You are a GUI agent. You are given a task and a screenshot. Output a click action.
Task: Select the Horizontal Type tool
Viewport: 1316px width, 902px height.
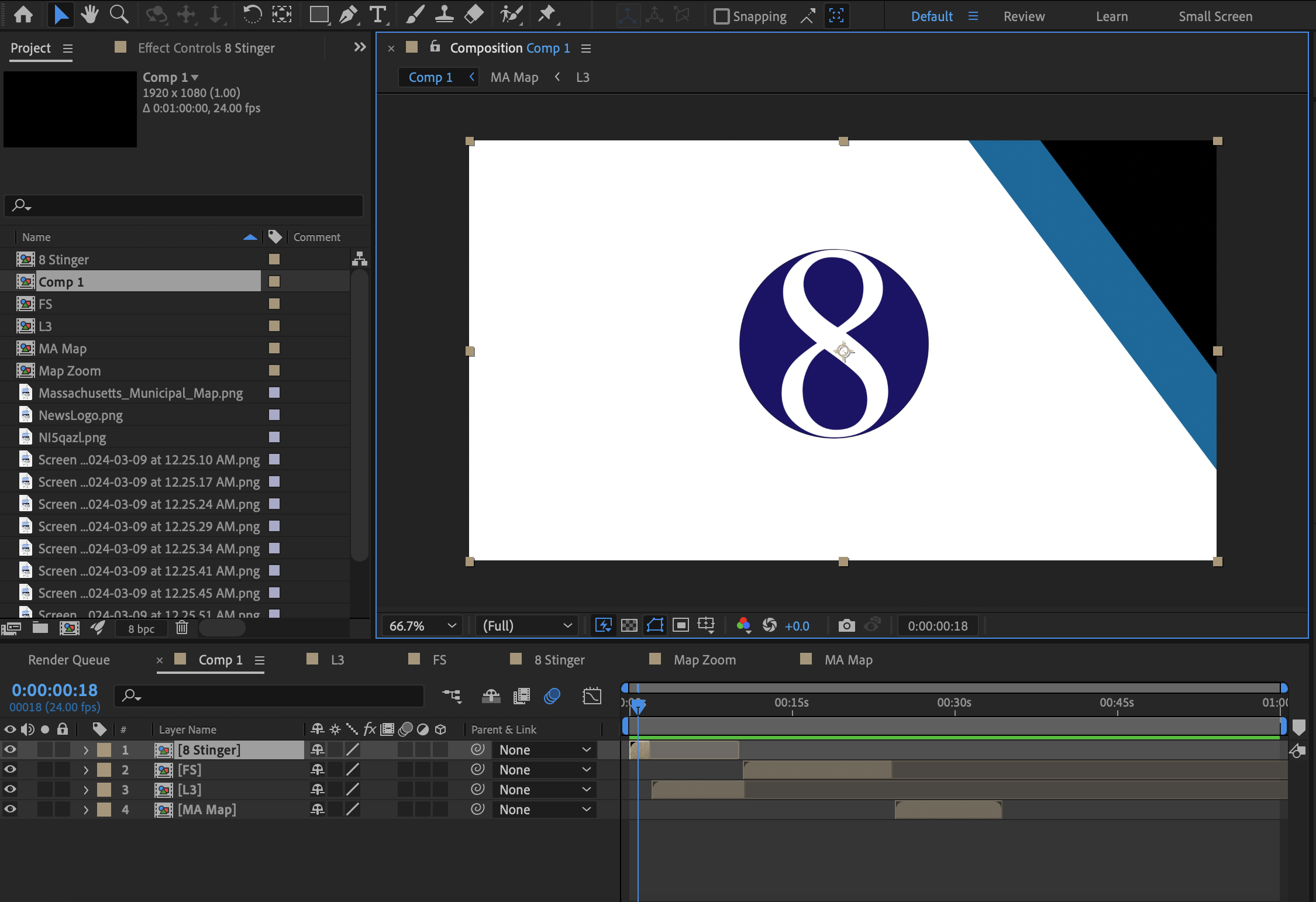coord(378,15)
